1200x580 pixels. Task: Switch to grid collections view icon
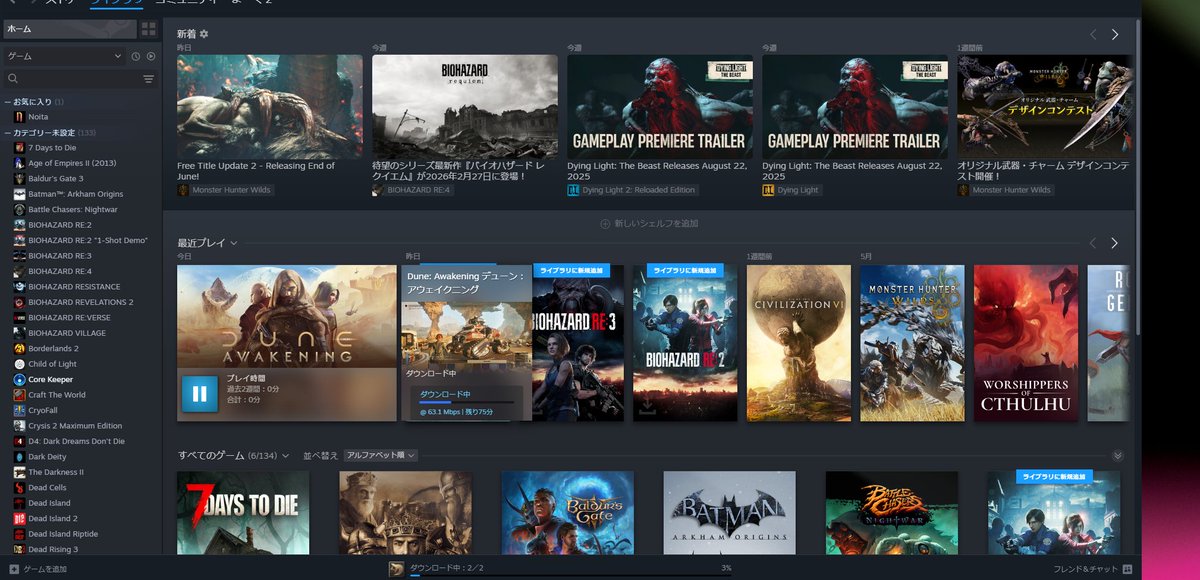[x=148, y=29]
